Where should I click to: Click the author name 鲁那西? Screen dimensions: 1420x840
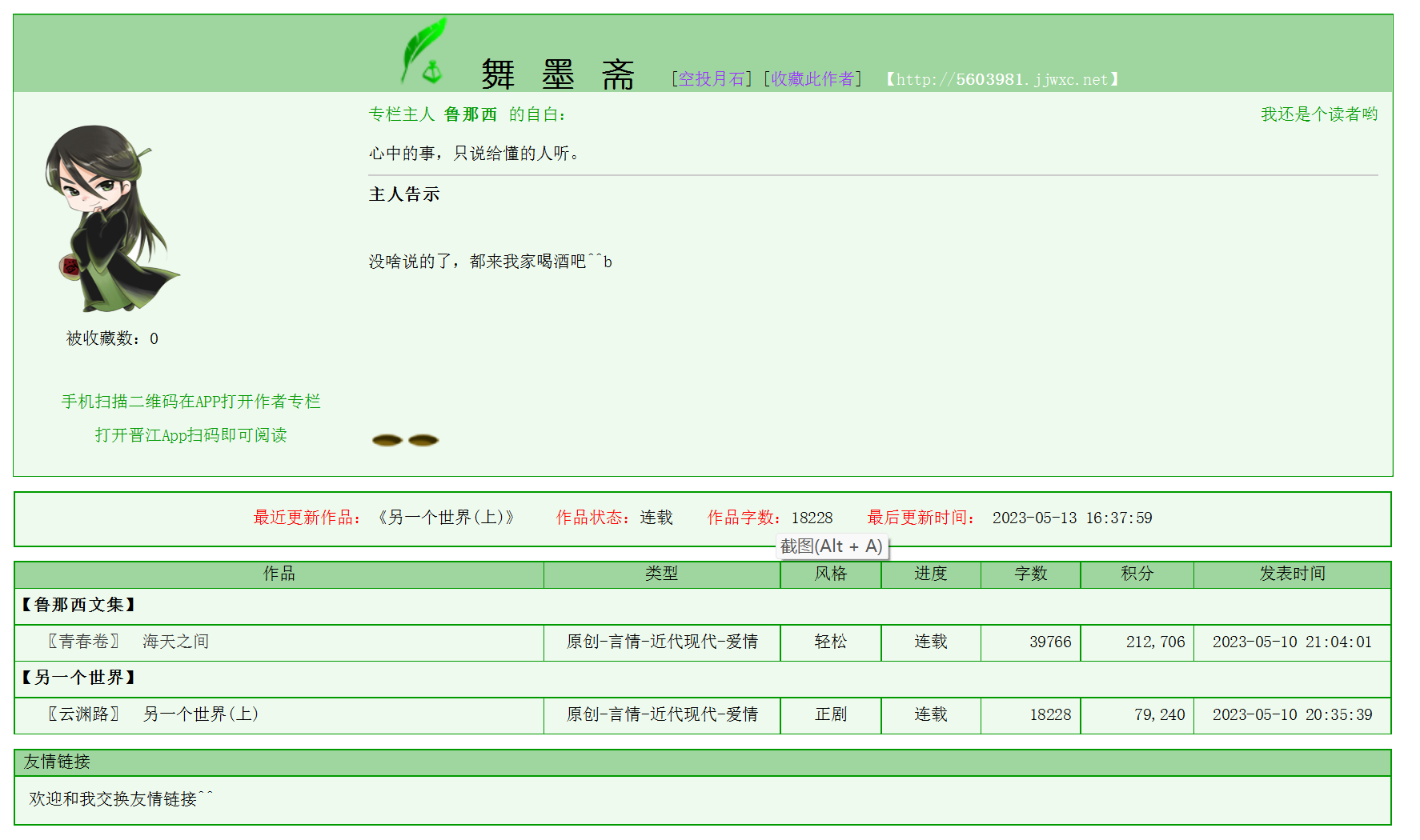click(x=471, y=114)
